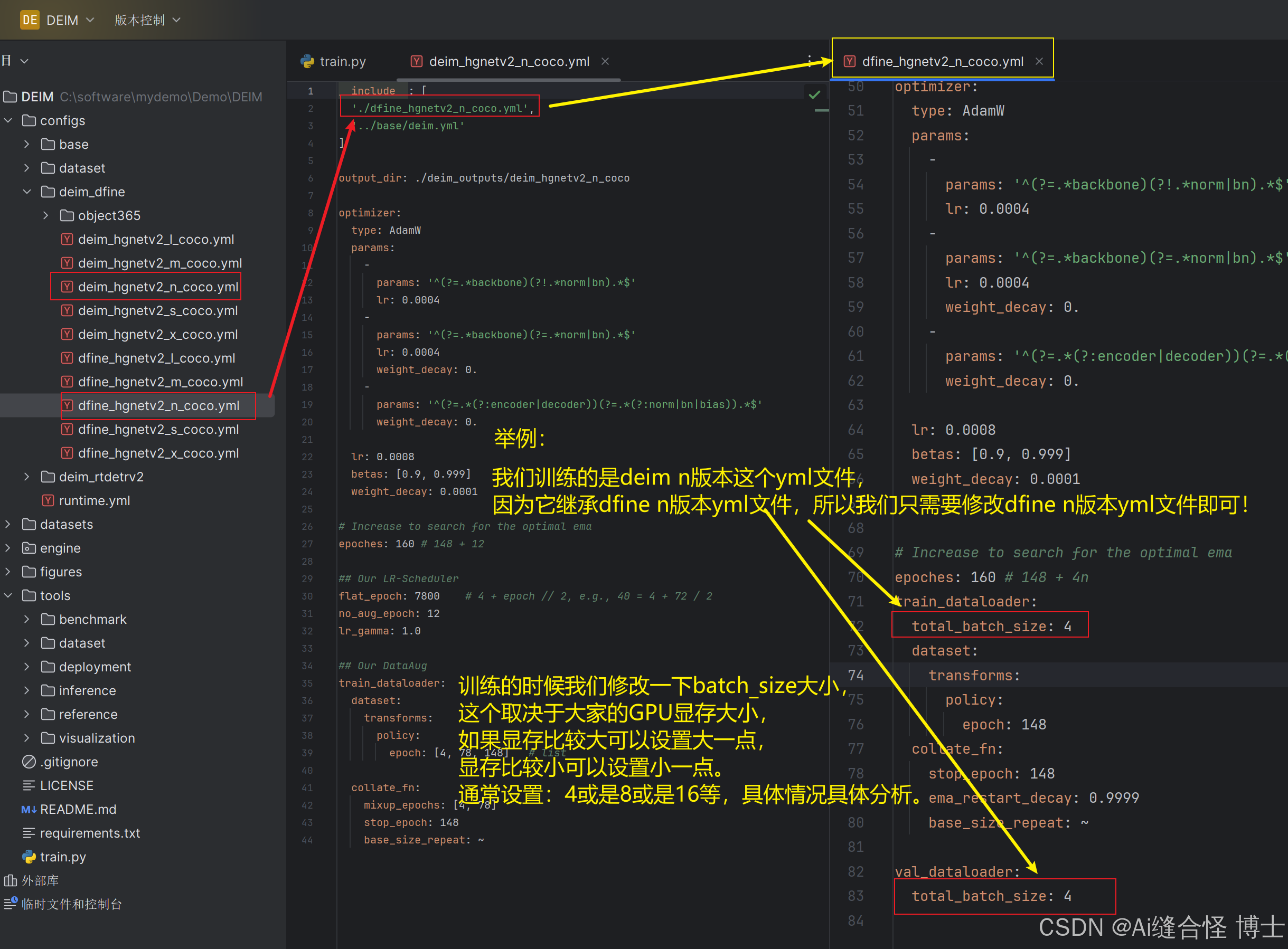Close the deim_hgnetv2_n_coco.yml tab

coord(605,61)
